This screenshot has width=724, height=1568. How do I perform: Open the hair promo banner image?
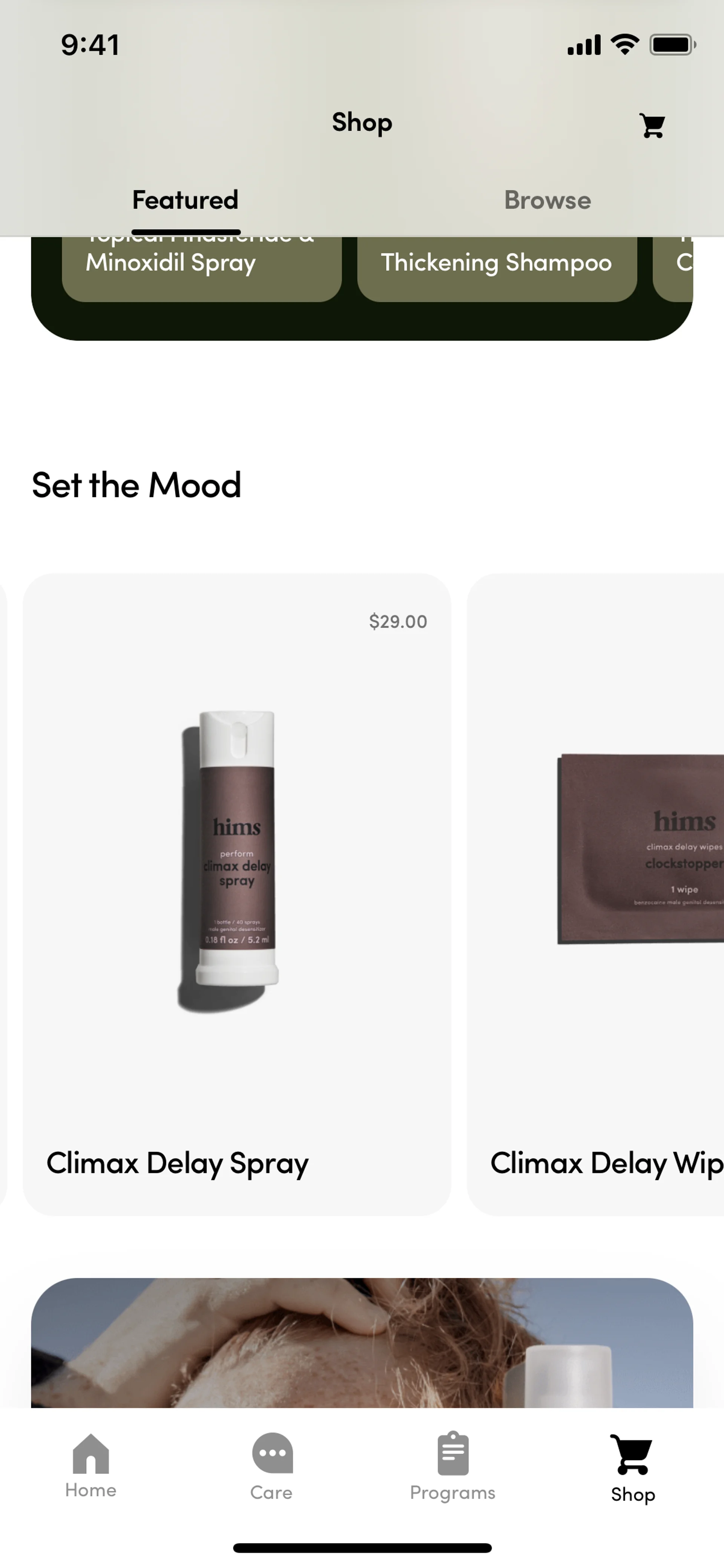tap(362, 1343)
